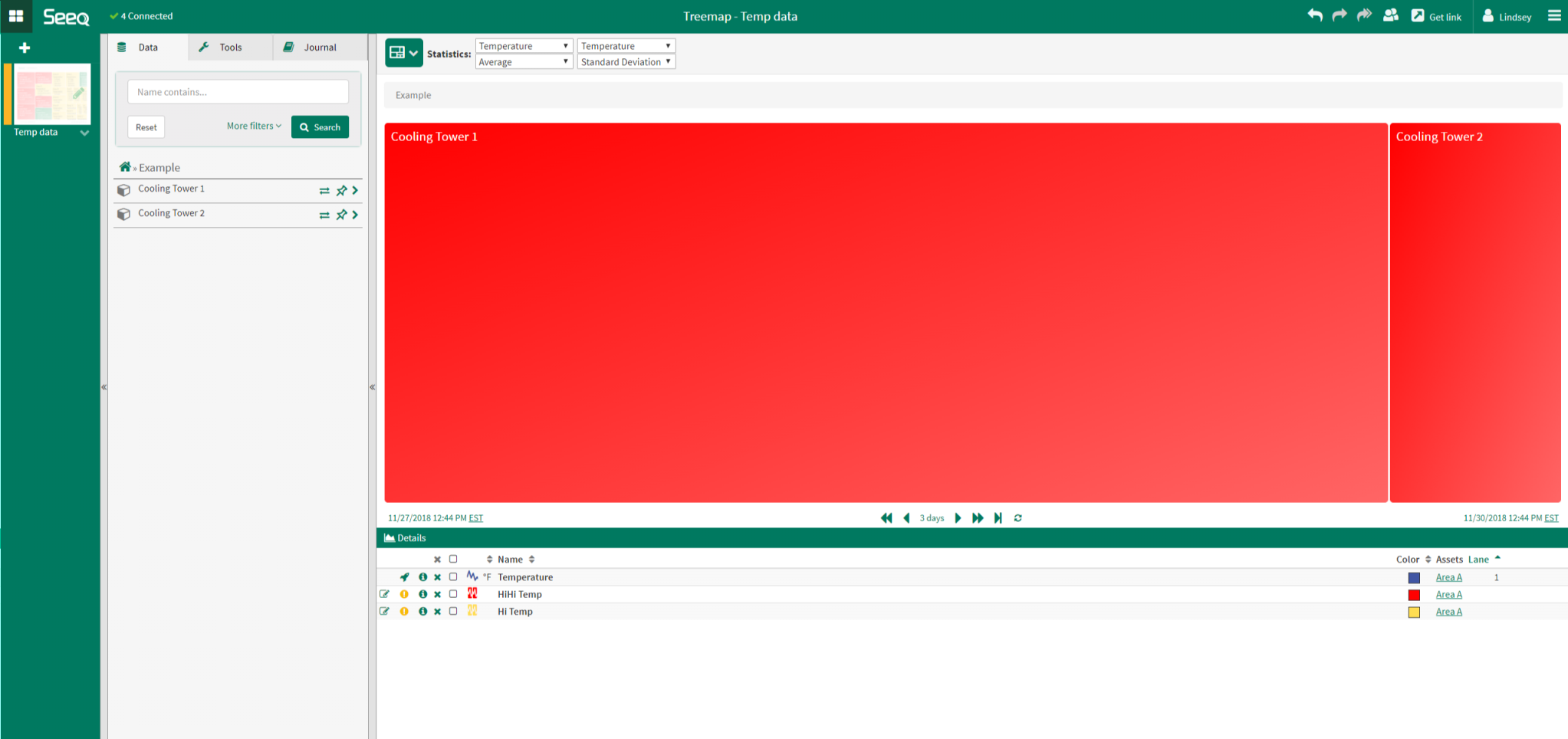Open the Standard Deviation dropdown
The height and width of the screenshot is (739, 1568).
pyautogui.click(x=626, y=62)
